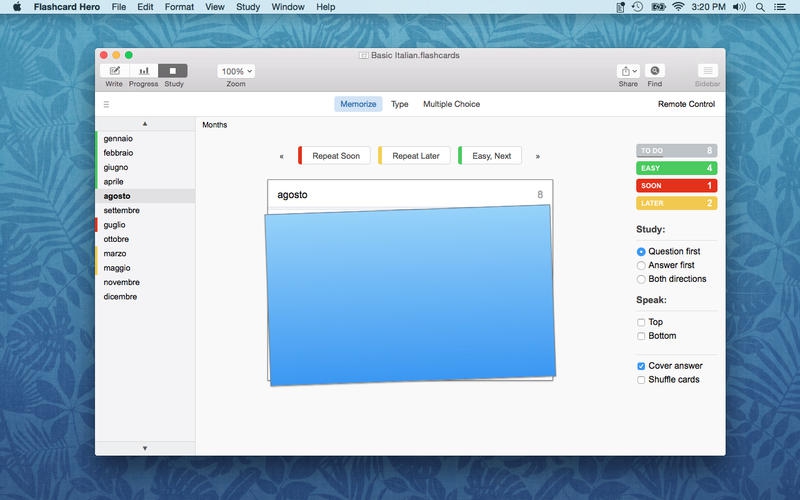Open the Share menu in toolbar
The width and height of the screenshot is (800, 500).
coord(628,71)
